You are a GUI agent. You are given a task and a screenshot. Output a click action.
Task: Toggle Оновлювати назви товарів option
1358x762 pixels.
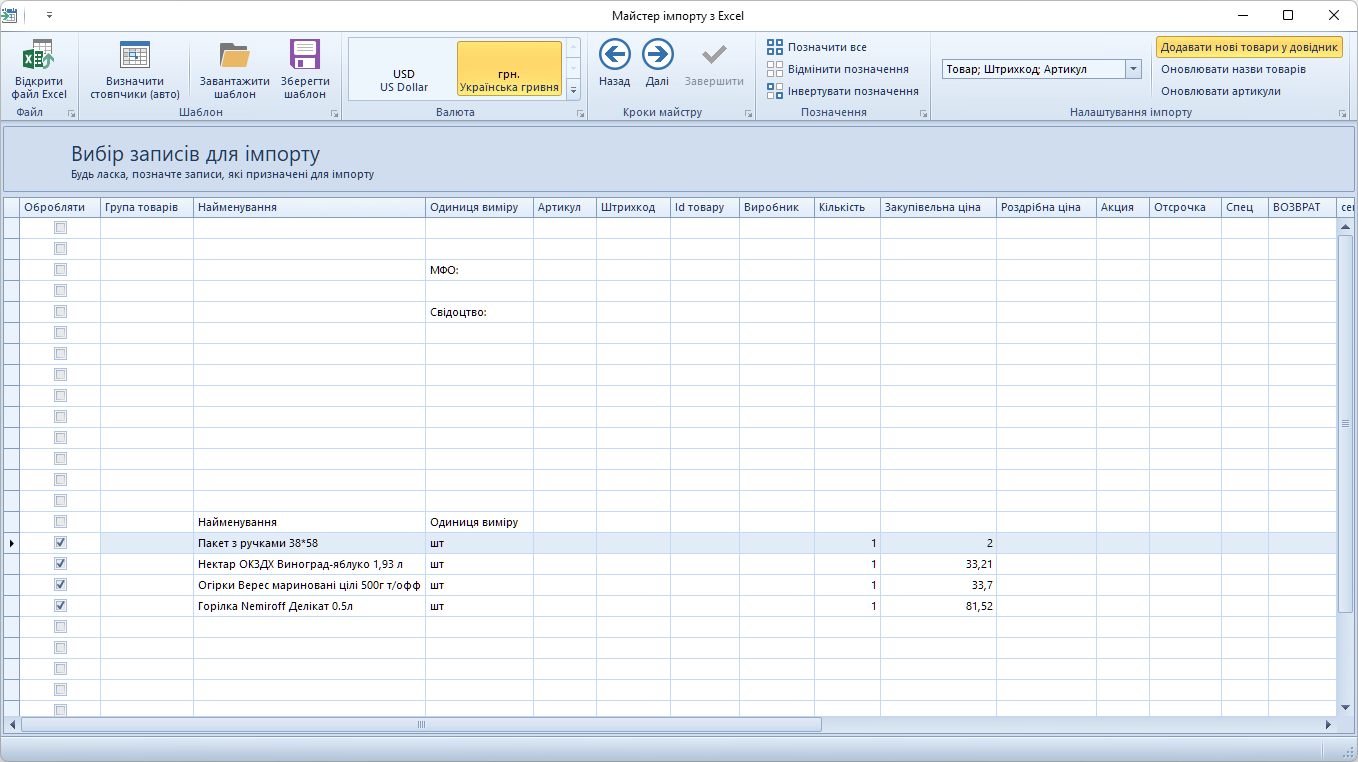coord(1233,69)
